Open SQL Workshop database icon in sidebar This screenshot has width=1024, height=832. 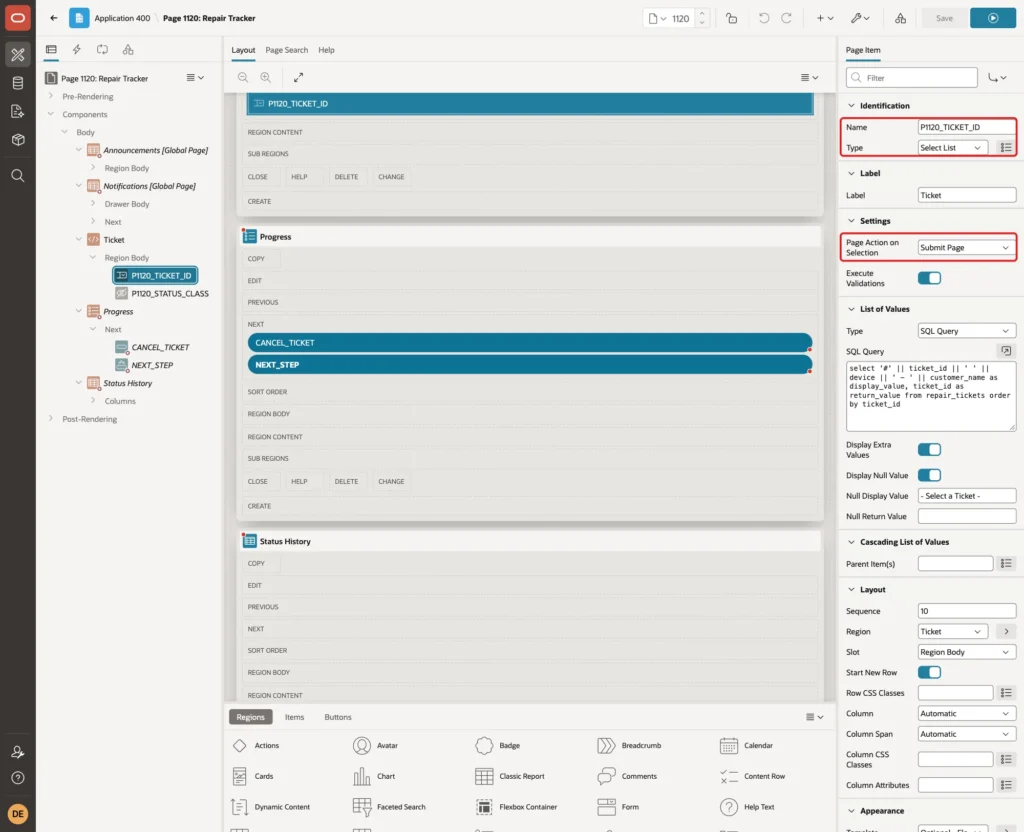click(x=18, y=83)
